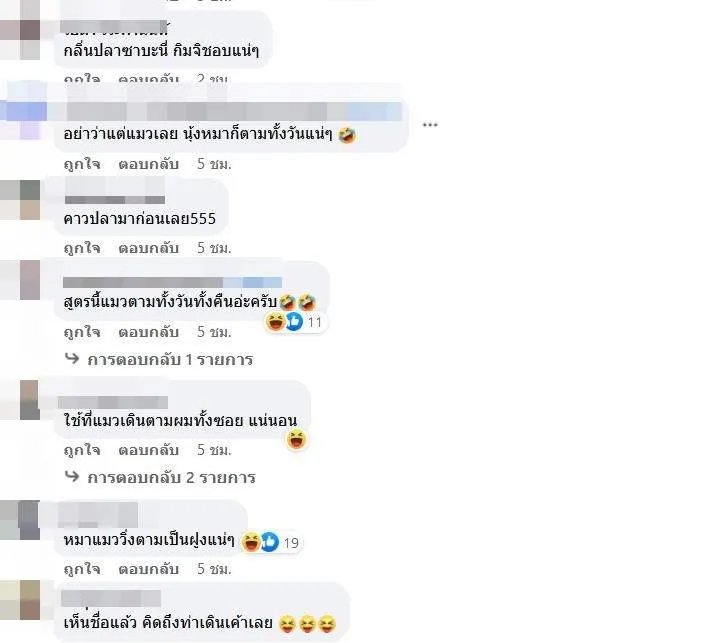Open profile picture of คาวปลามาก่อนเลย commenter
This screenshot has width=706, height=643.
(20, 200)
